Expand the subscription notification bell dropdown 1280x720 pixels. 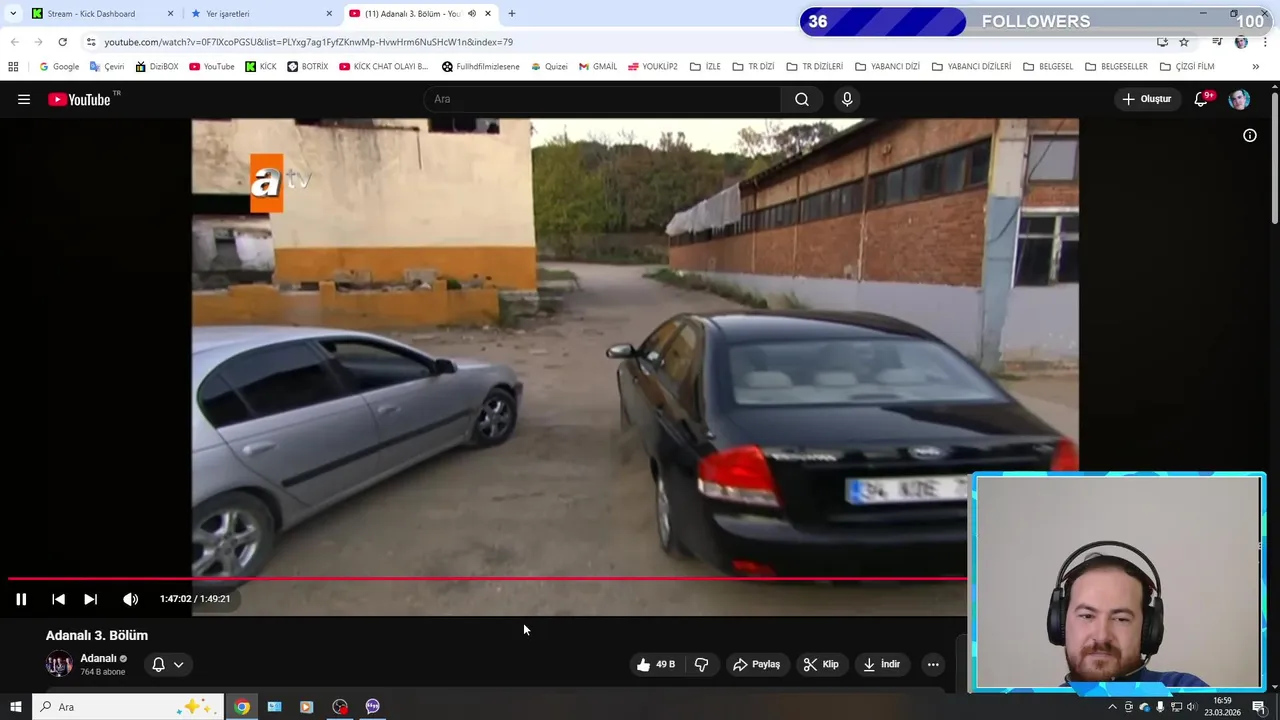pyautogui.click(x=167, y=664)
